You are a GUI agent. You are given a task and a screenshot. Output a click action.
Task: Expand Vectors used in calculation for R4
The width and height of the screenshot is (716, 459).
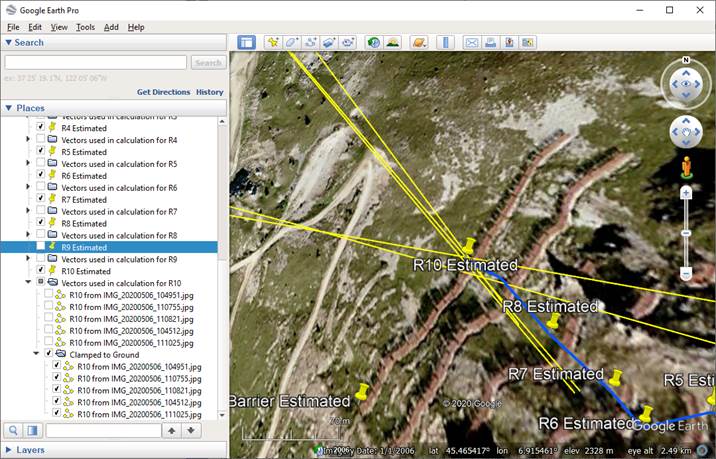tap(28, 139)
